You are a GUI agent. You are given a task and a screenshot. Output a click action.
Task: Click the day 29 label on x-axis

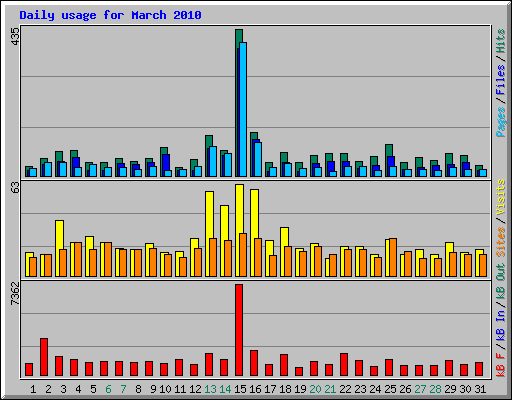click(450, 389)
